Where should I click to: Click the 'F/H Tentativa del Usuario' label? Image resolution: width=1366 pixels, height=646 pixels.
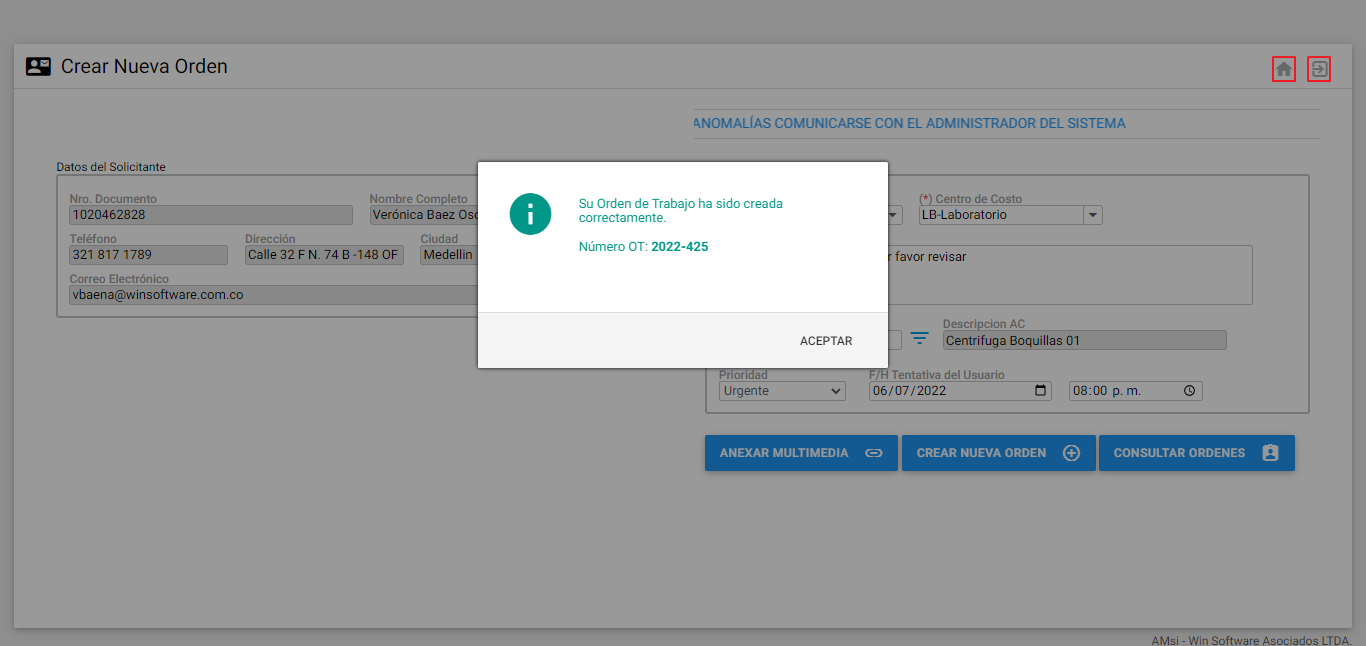[x=937, y=375]
